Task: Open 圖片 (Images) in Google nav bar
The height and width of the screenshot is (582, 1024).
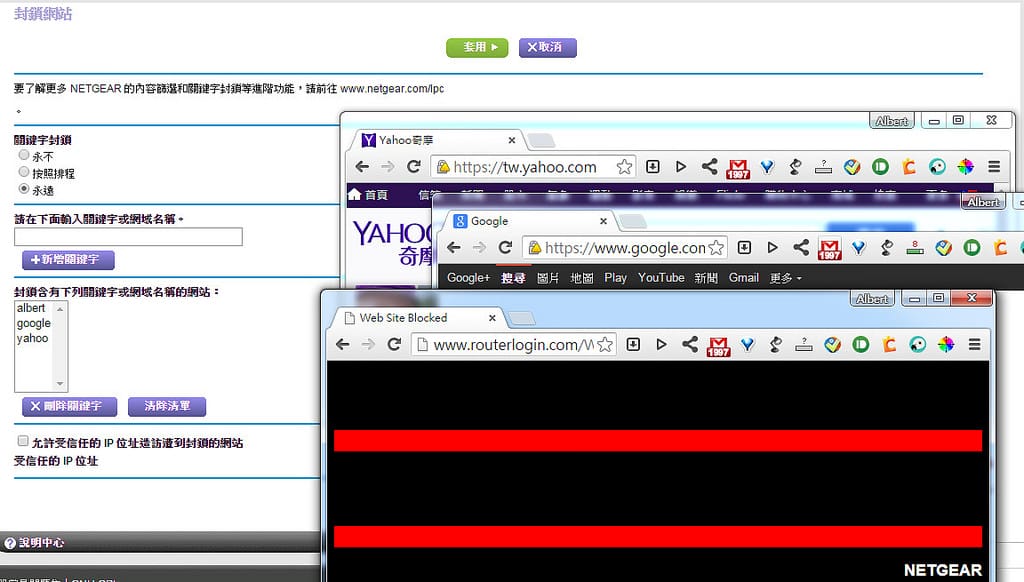Action: tap(548, 278)
